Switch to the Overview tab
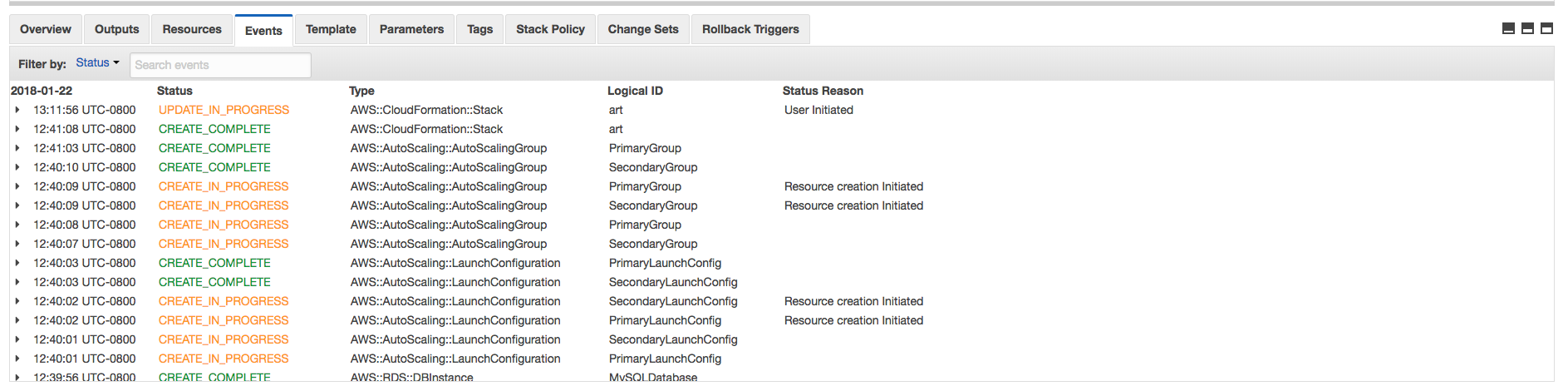 point(46,29)
